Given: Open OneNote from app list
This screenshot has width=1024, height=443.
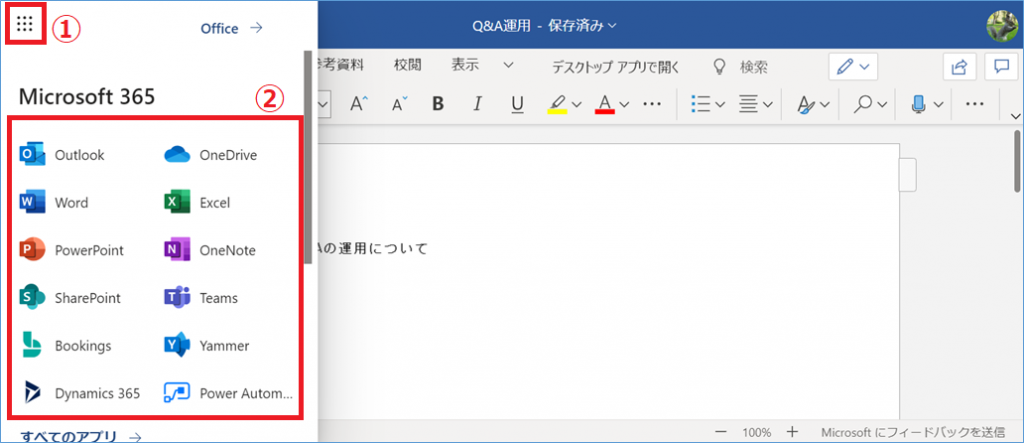Looking at the screenshot, I should (210, 250).
